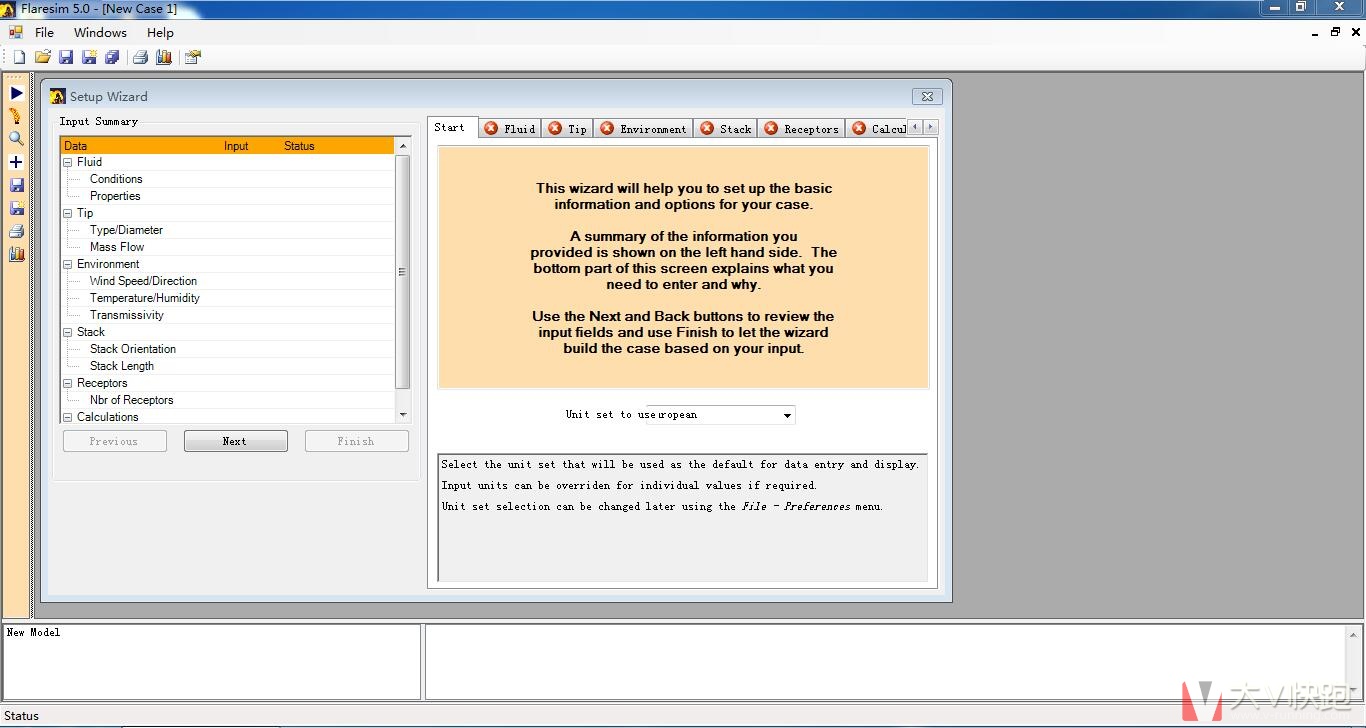Switch to the Fluid tab
The width and height of the screenshot is (1366, 728).
(510, 129)
